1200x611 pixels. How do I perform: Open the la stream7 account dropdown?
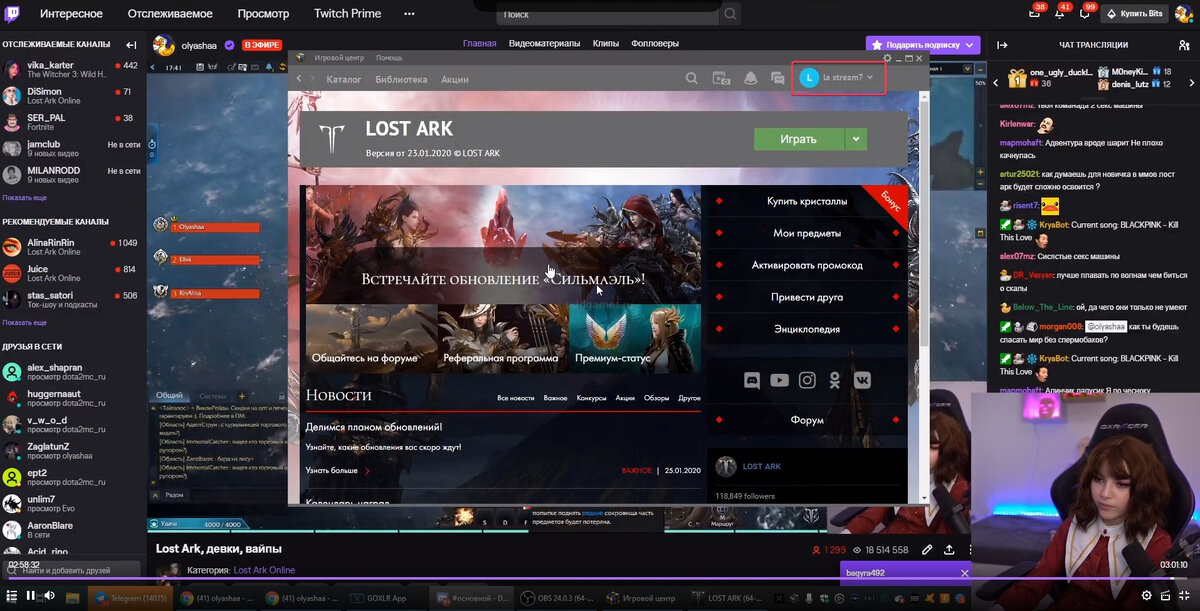pyautogui.click(x=838, y=77)
